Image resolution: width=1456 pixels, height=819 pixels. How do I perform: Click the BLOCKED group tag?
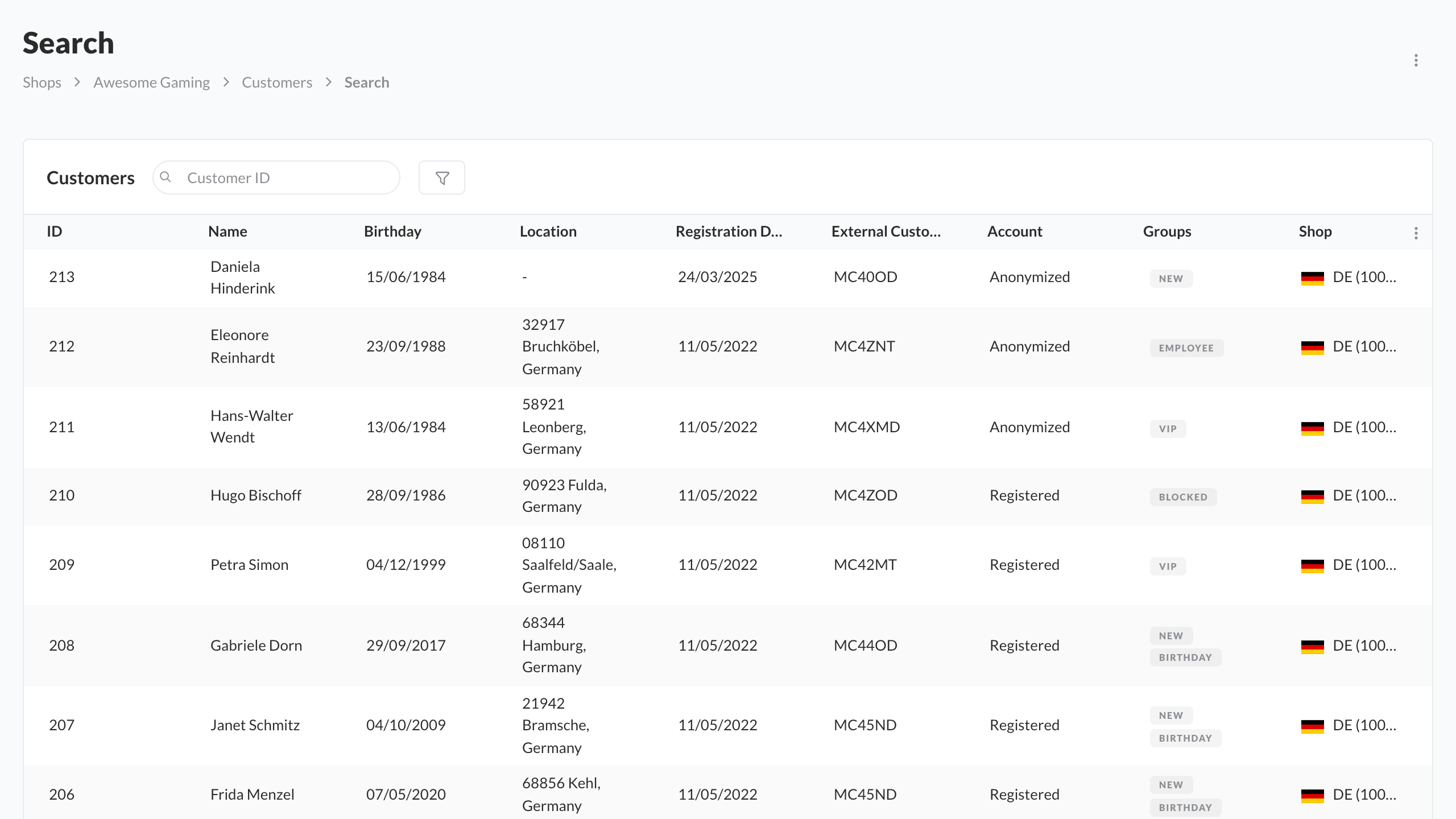1182,497
